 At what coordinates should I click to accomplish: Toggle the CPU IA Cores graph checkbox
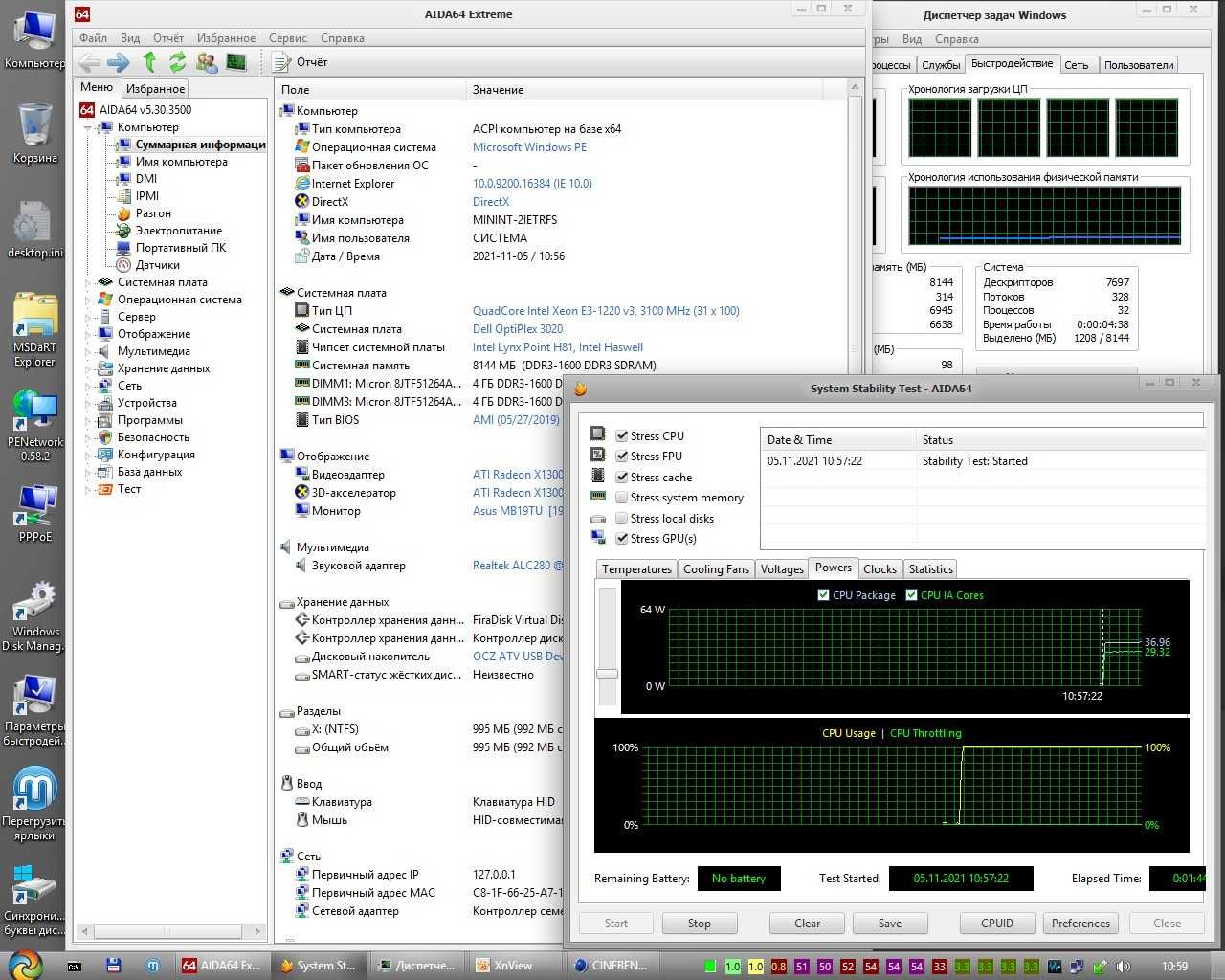(911, 595)
